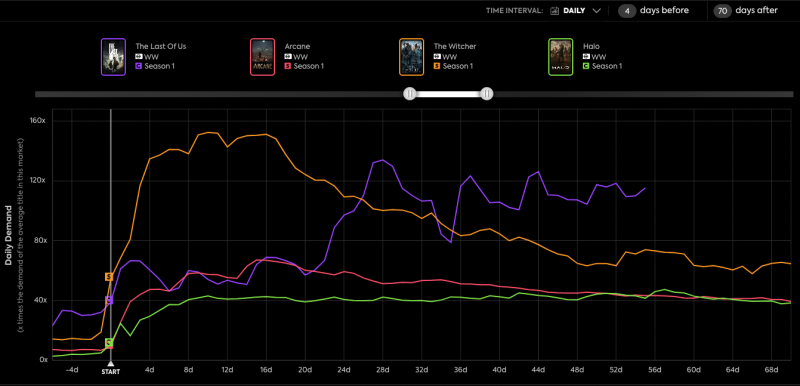Viewport: 800px width, 386px height.
Task: Click the left handle of range slider
Action: [410, 94]
